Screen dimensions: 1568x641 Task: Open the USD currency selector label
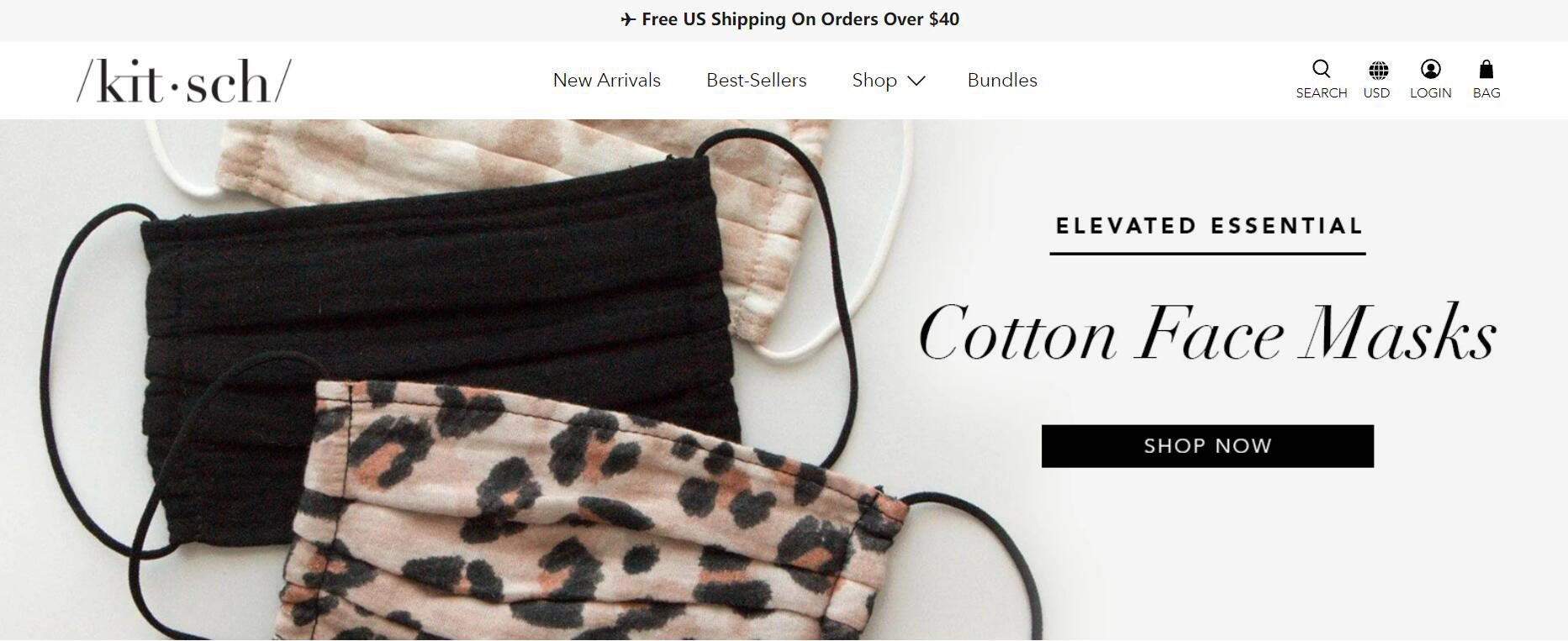pyautogui.click(x=1376, y=93)
